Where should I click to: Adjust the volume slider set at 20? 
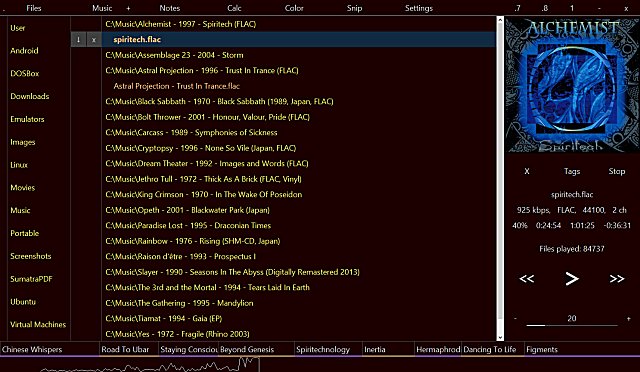572,325
